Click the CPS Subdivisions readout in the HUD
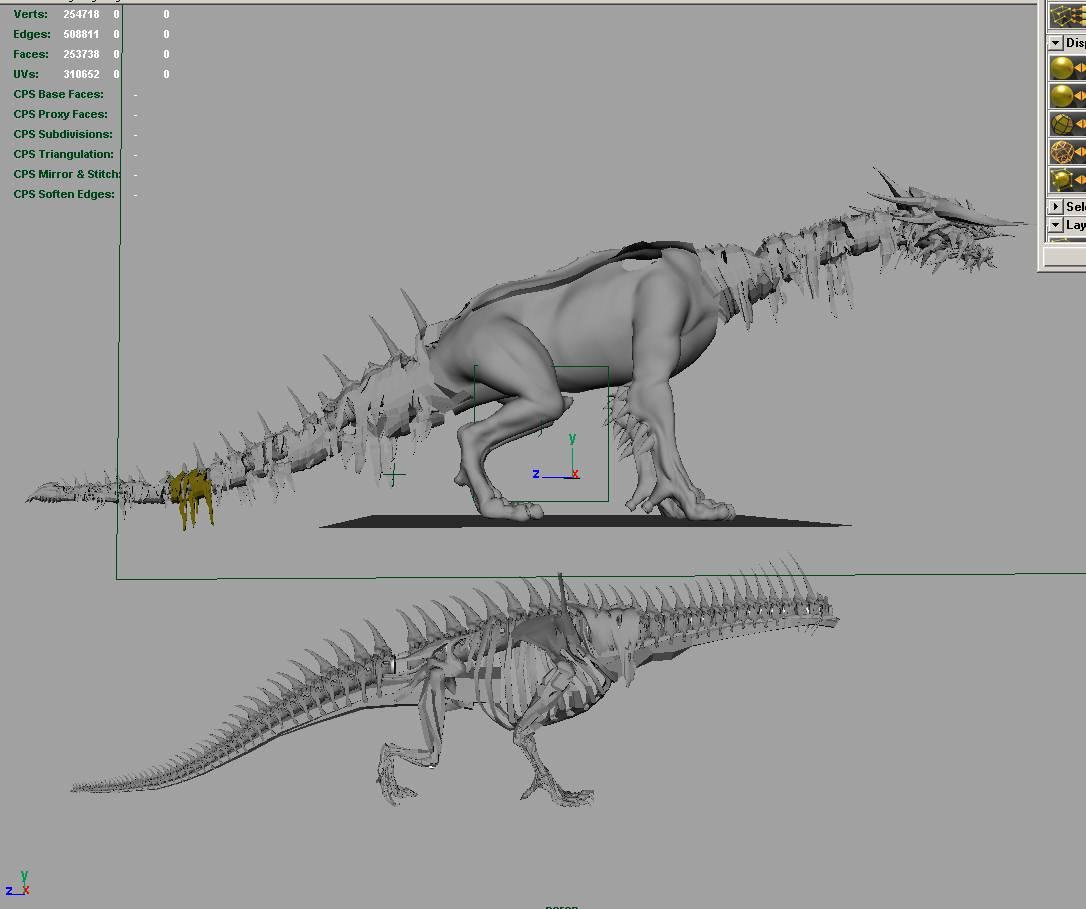 (63, 134)
